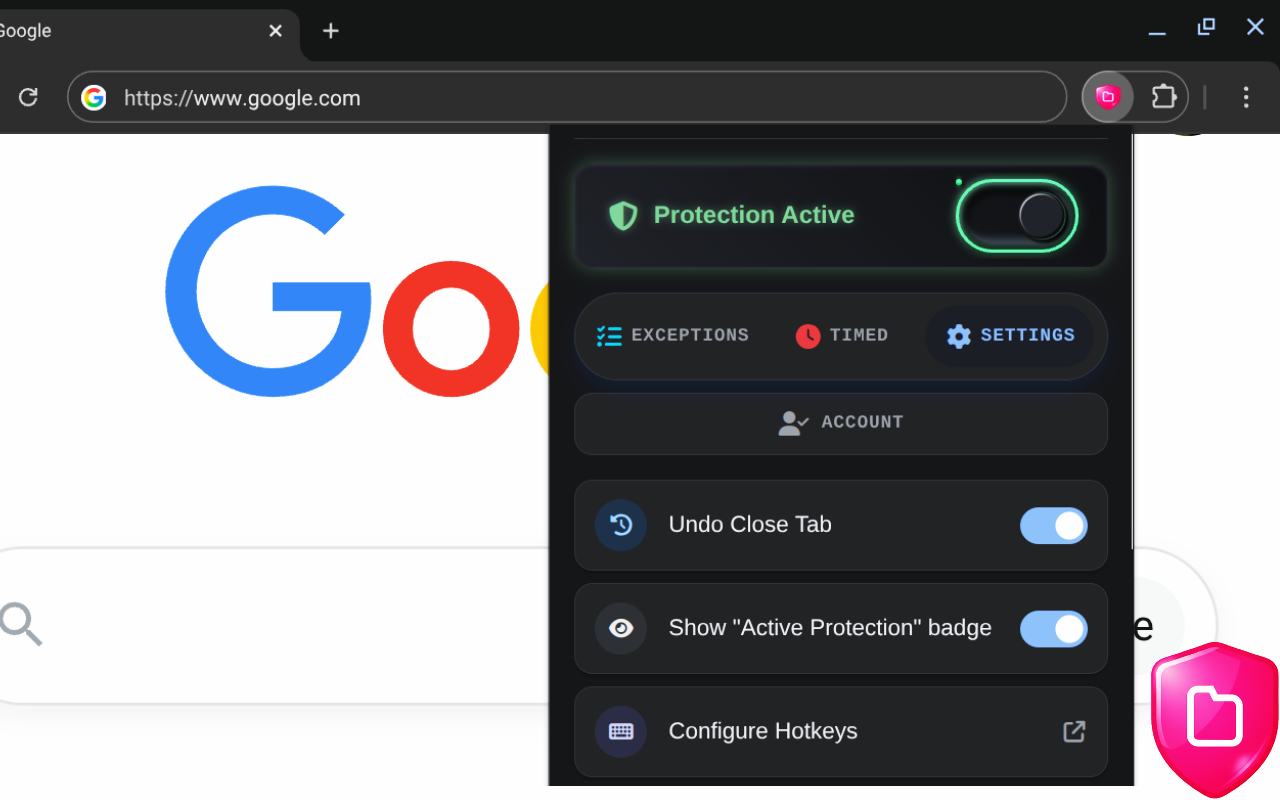Disable the Undo Close Tab toggle
The width and height of the screenshot is (1280, 800).
(1053, 526)
